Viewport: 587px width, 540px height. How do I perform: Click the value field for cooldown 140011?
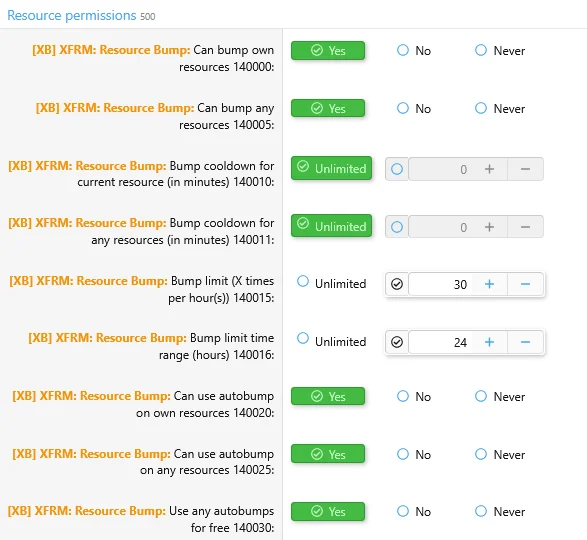[x=440, y=227]
